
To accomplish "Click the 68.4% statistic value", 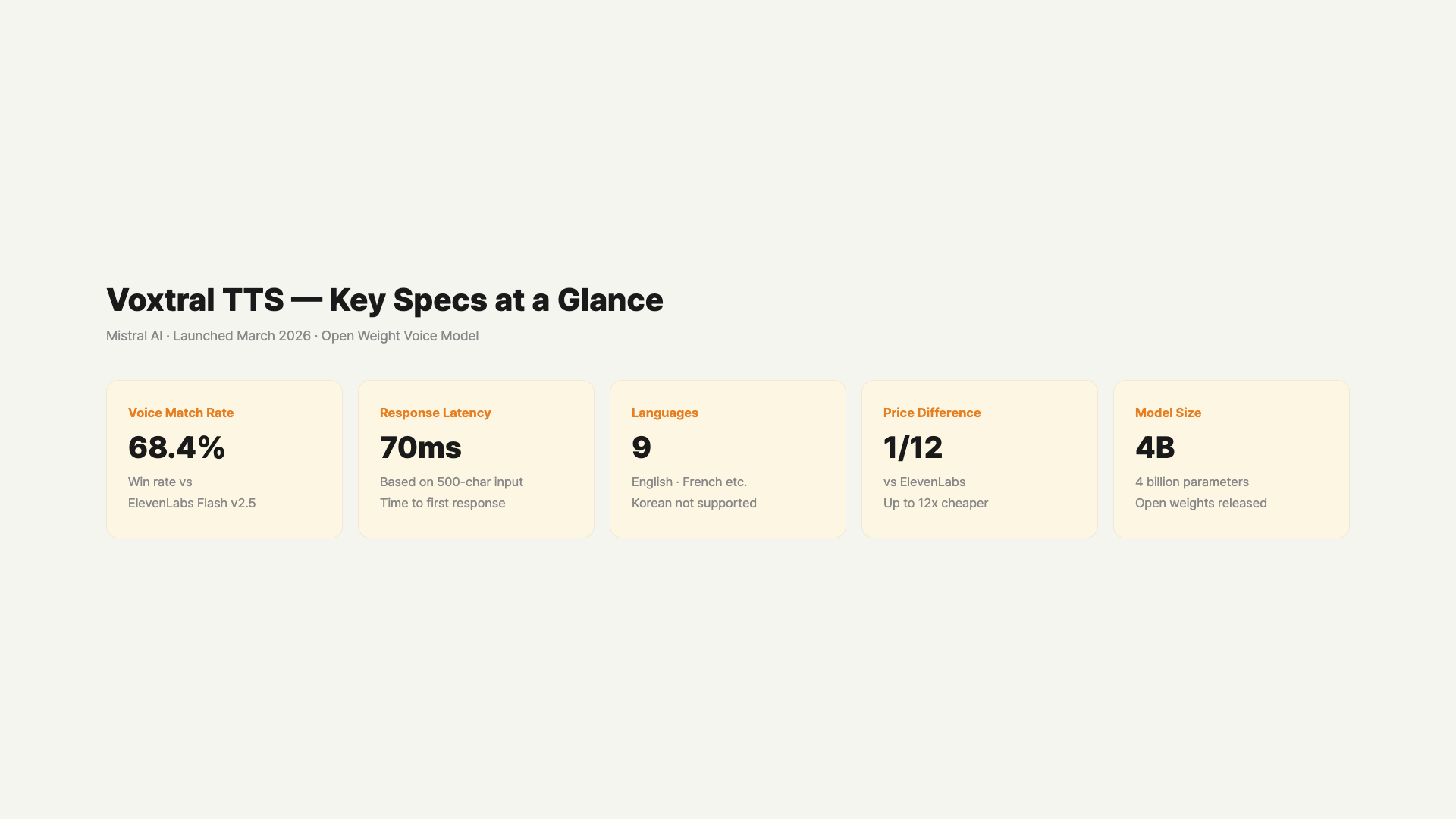I will 177,447.
